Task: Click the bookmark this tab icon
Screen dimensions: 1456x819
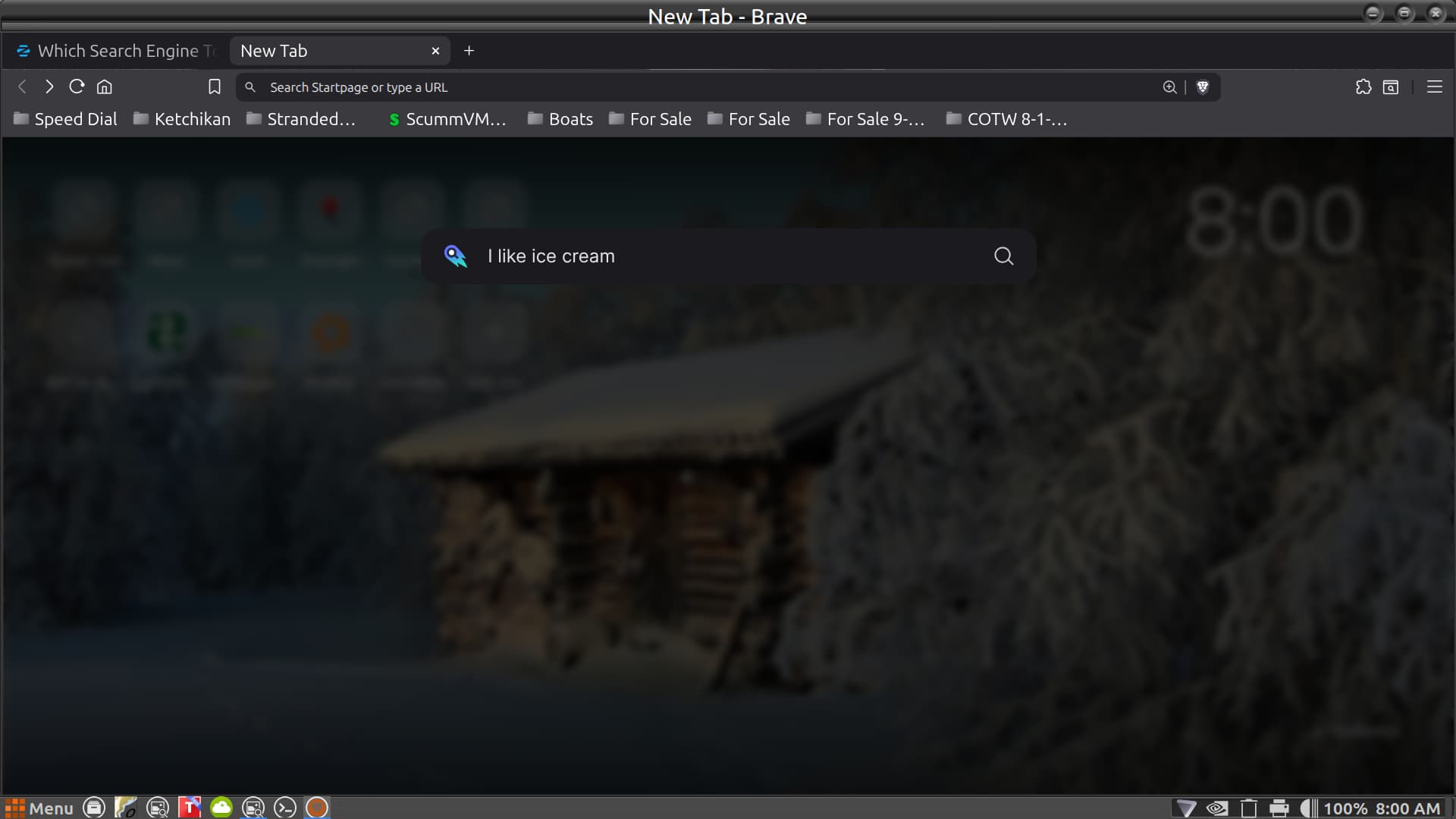Action: click(215, 87)
